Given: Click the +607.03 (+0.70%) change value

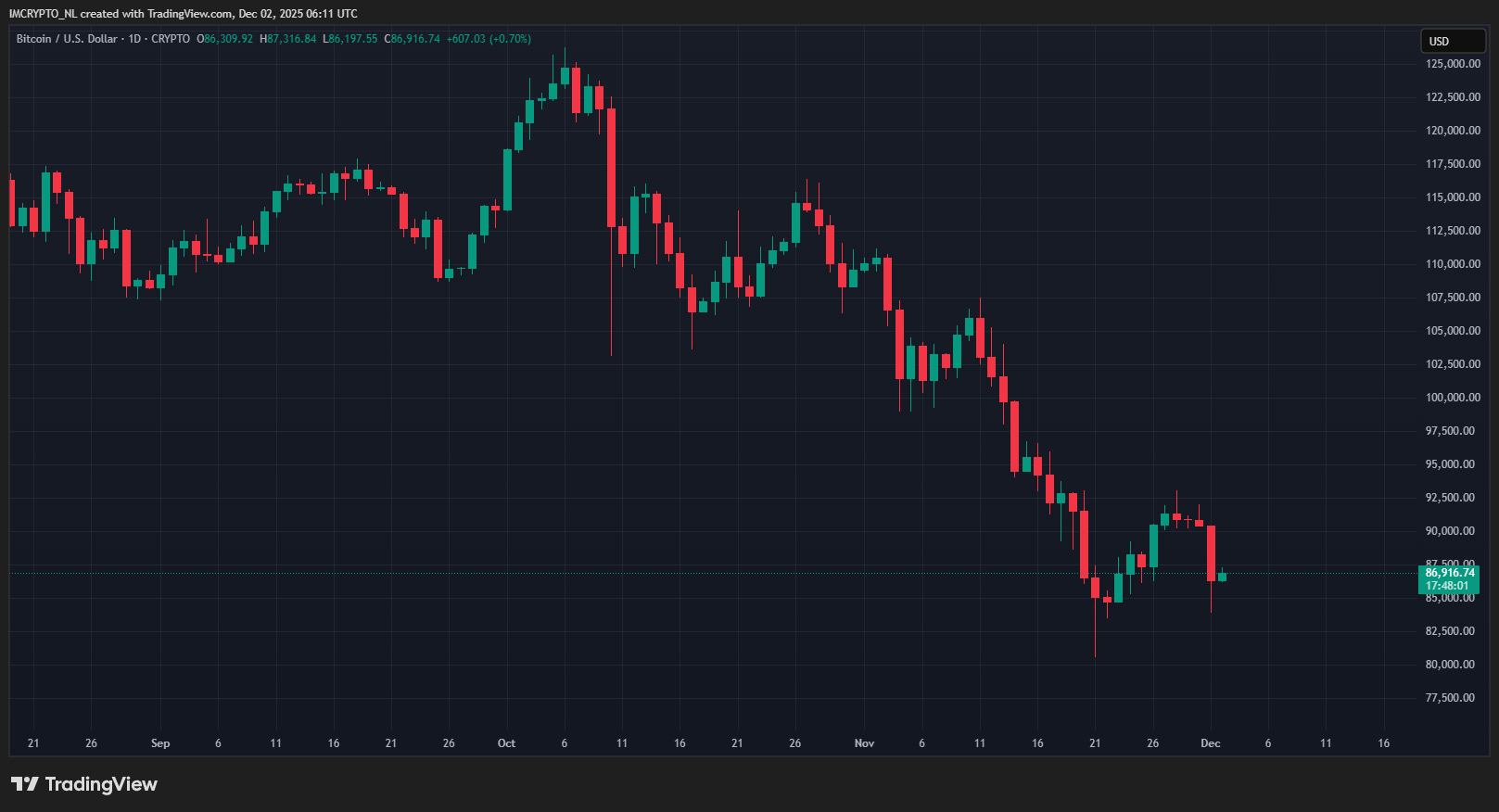Looking at the screenshot, I should (x=489, y=39).
